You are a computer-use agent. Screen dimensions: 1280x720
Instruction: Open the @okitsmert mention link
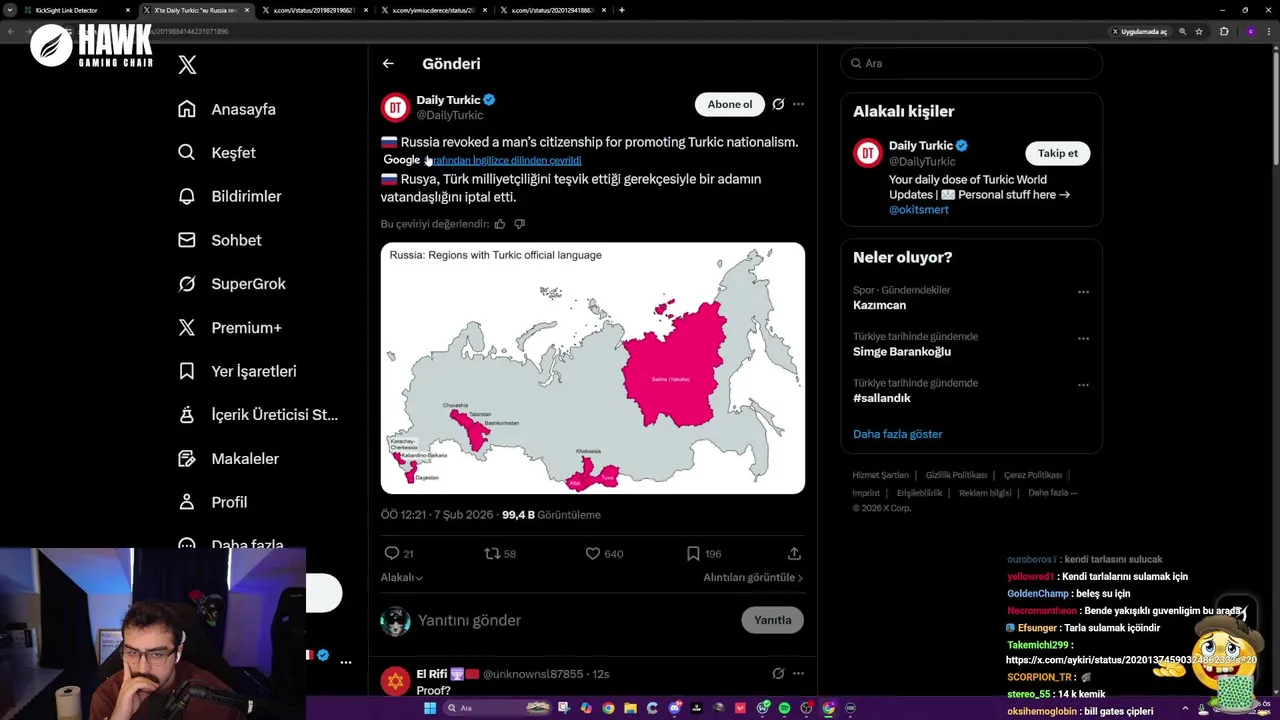click(x=919, y=210)
